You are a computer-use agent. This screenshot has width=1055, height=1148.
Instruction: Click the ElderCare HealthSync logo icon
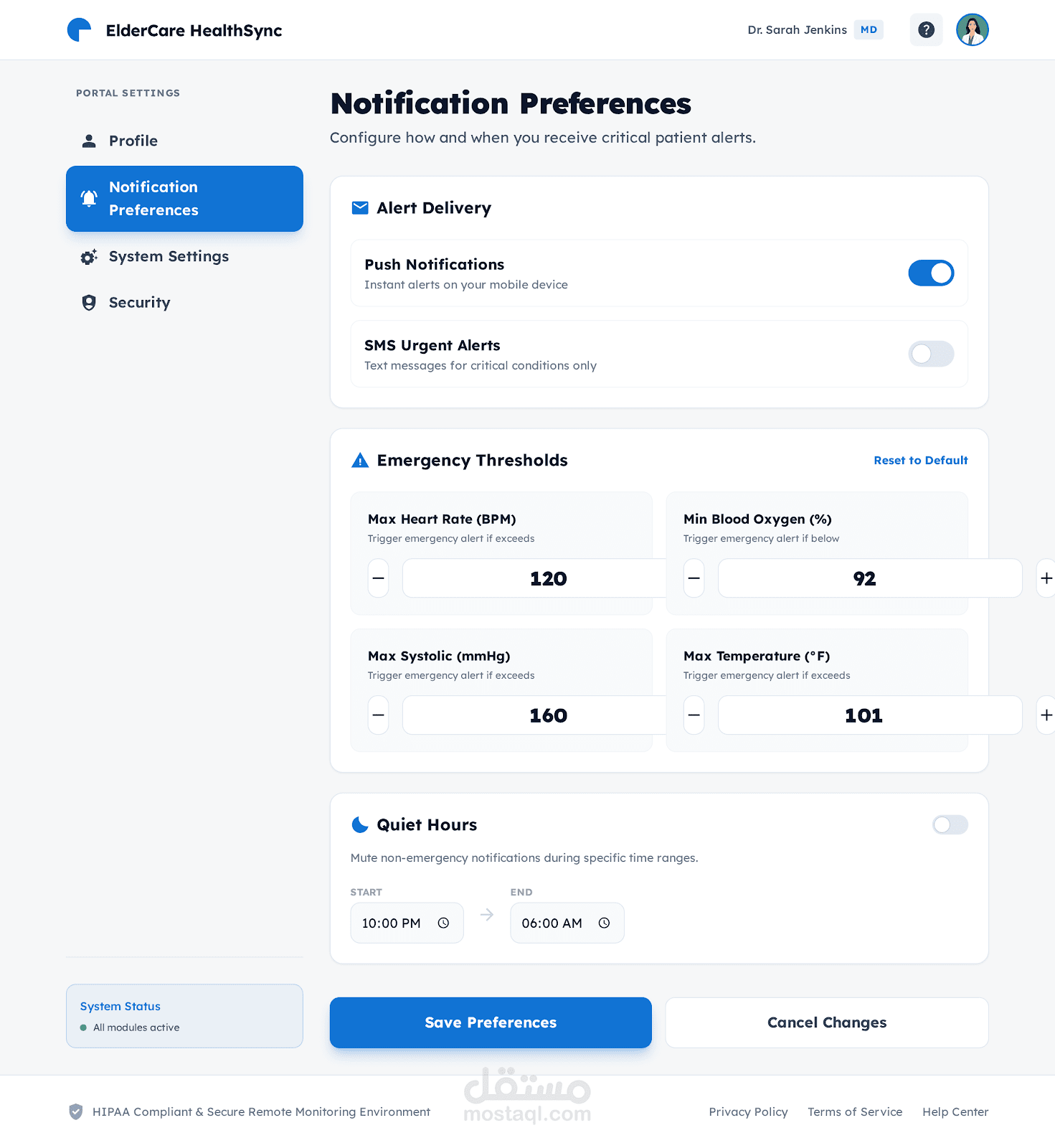[x=79, y=30]
